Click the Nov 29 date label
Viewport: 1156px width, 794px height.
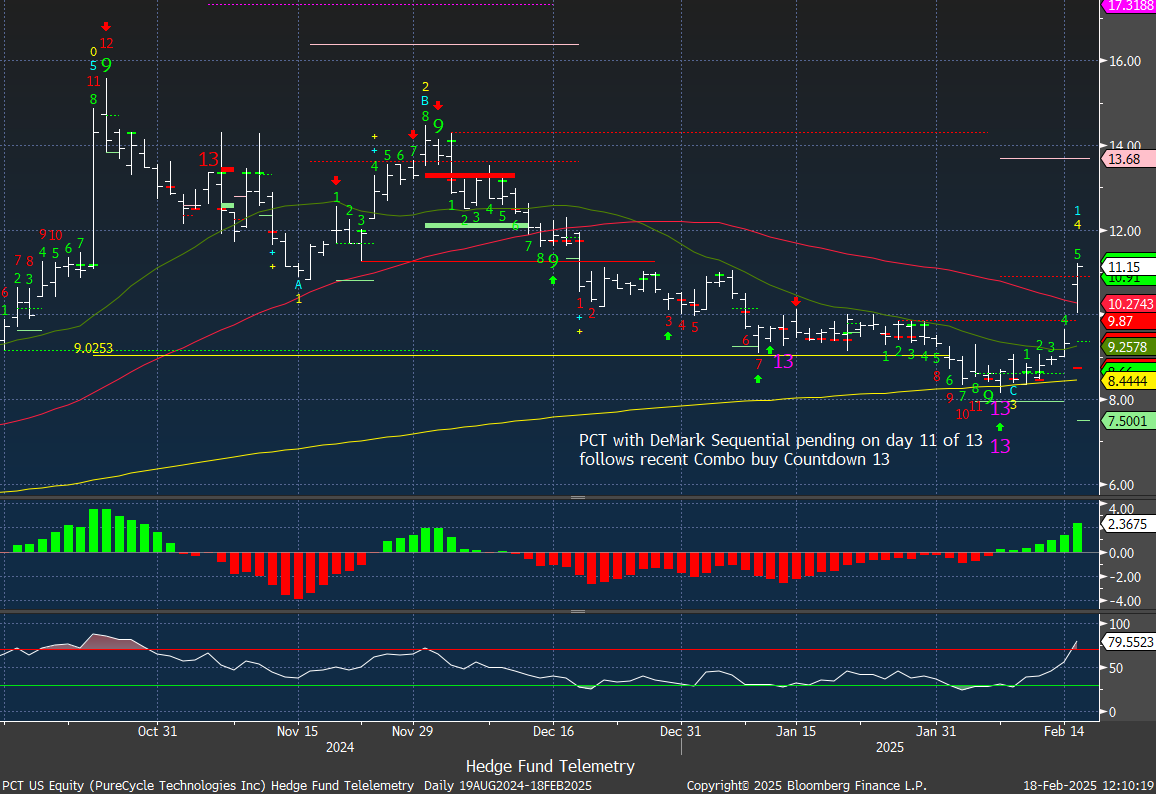[x=413, y=731]
